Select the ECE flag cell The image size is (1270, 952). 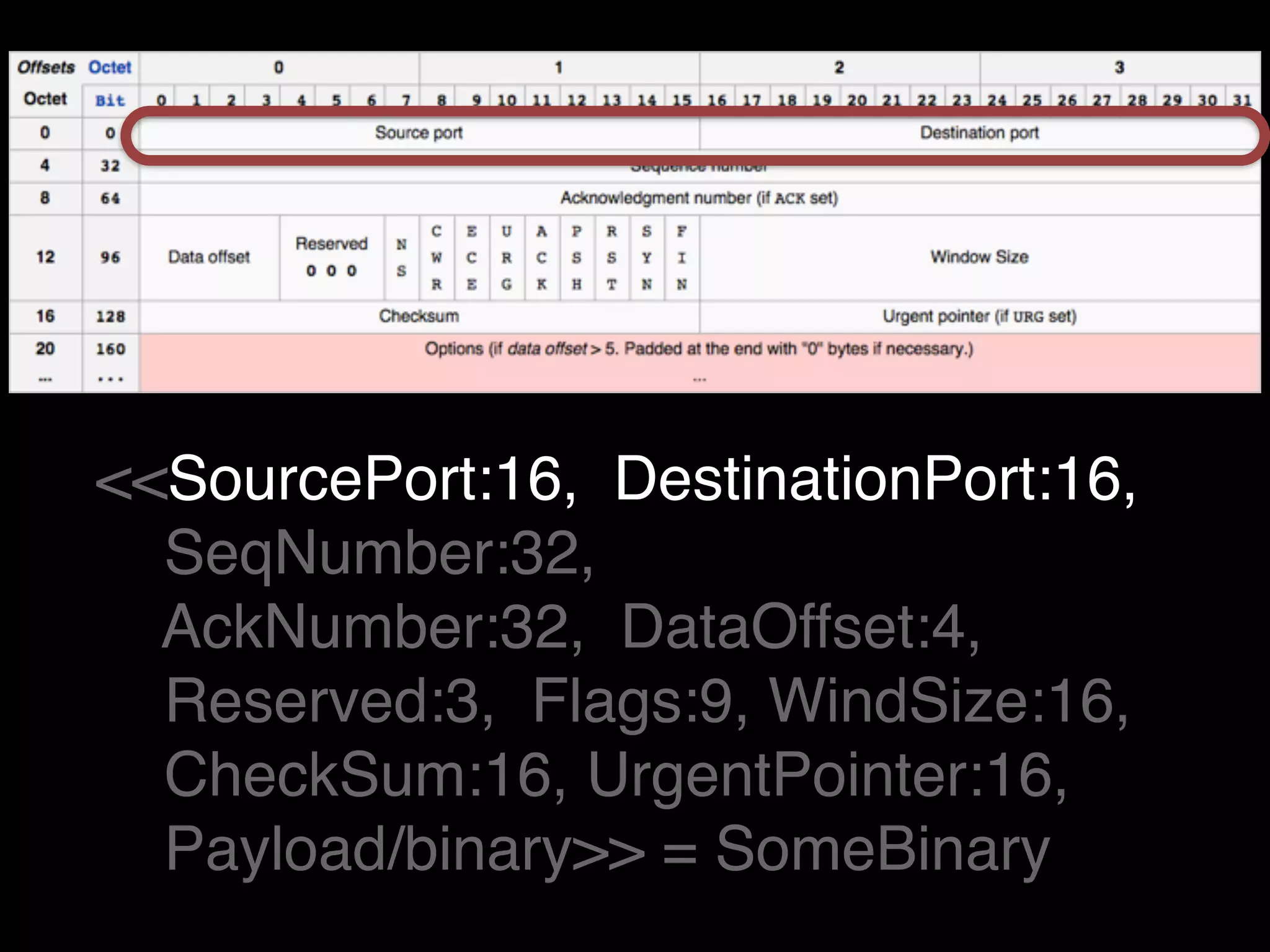[x=472, y=257]
